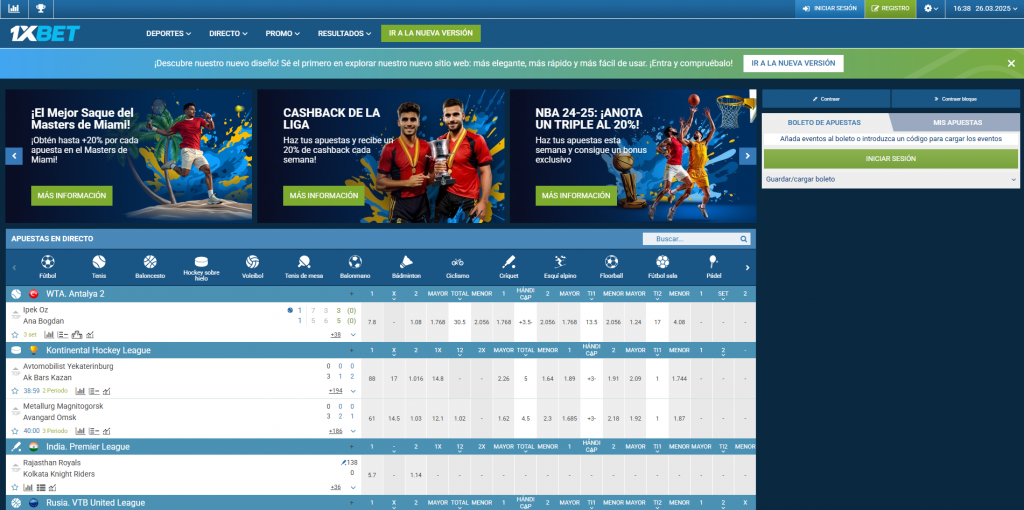Click MÁS INFORMACIÓN on Masters de Miami banner
Screen dimensions: 1024x510
72,196
